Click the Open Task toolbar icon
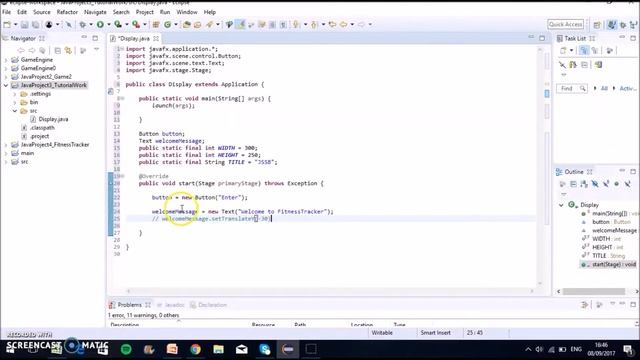Screen dimensions: 640x360 198,25
